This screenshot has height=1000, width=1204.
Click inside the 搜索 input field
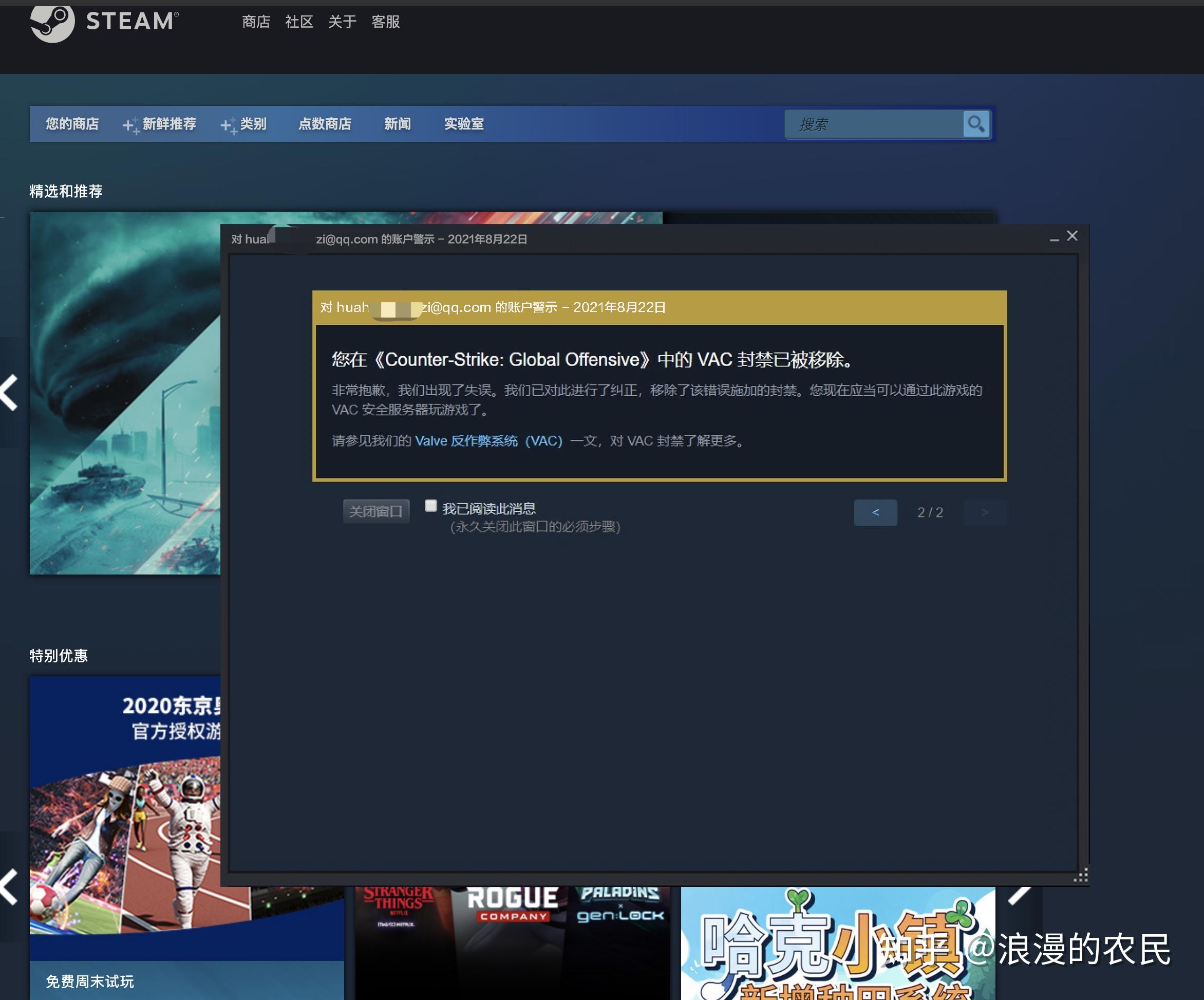tap(874, 124)
